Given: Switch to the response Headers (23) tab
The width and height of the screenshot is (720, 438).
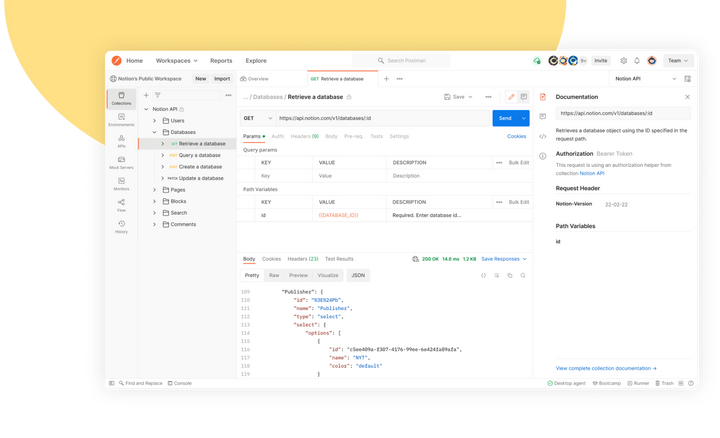Looking at the screenshot, I should pyautogui.click(x=303, y=259).
